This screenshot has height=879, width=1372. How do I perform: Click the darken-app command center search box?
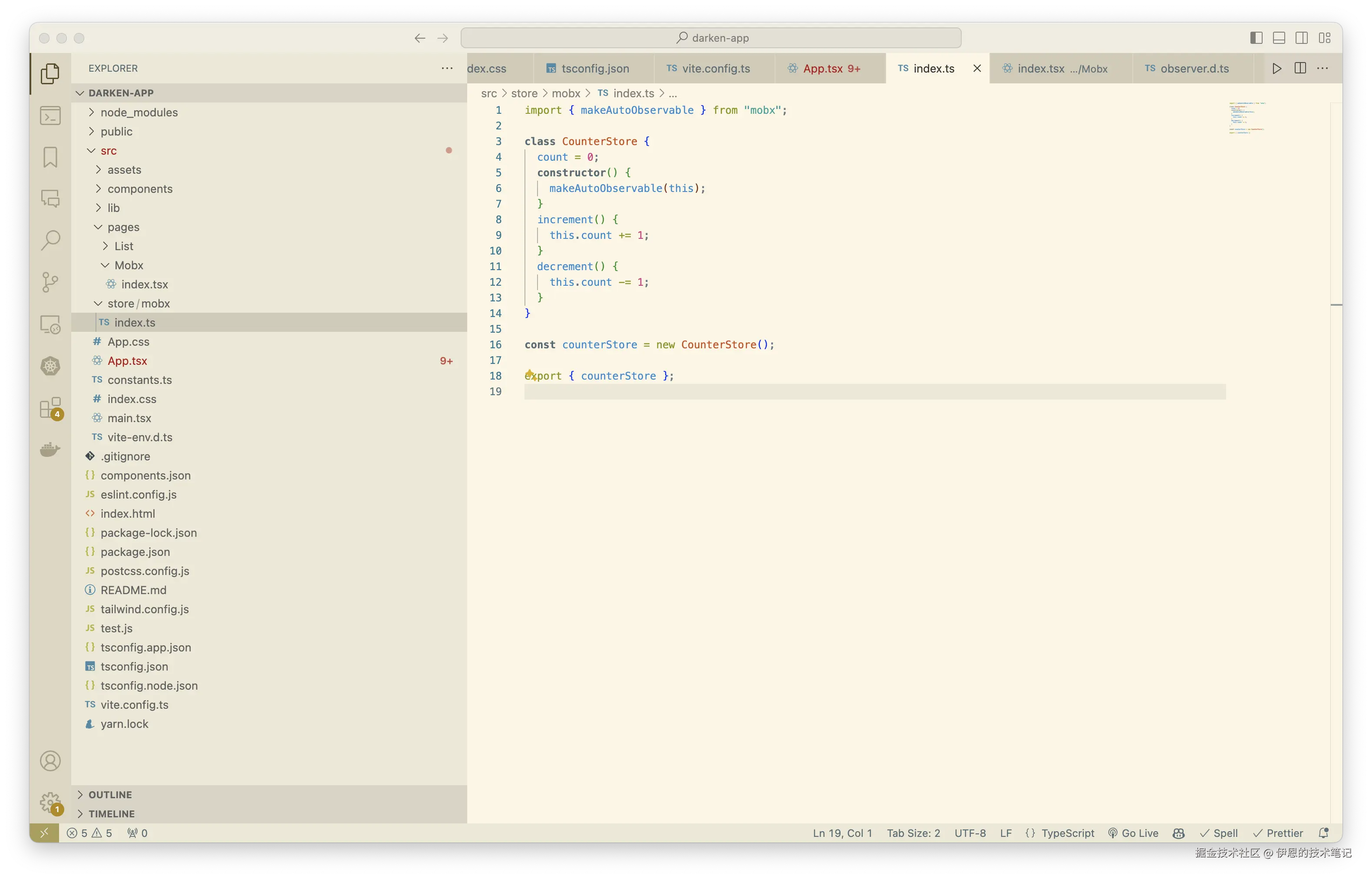point(711,38)
